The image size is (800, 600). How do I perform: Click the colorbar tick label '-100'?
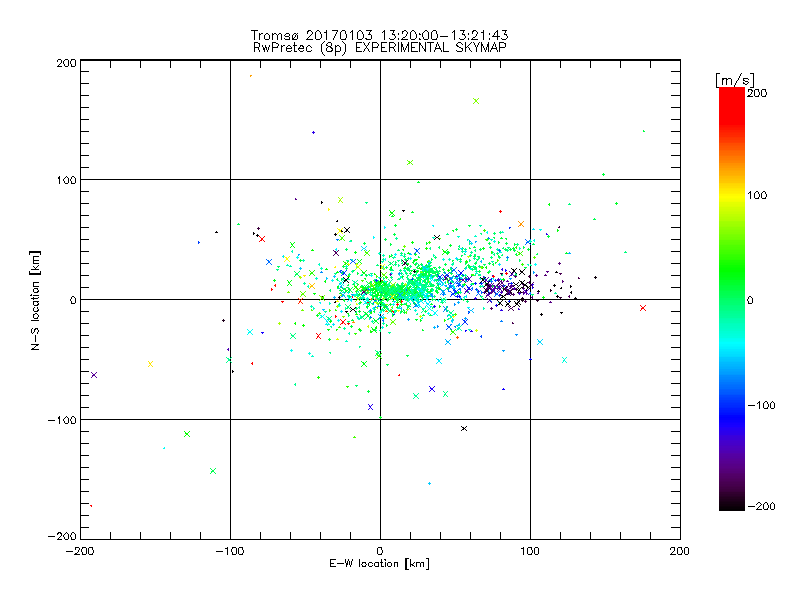click(x=761, y=406)
